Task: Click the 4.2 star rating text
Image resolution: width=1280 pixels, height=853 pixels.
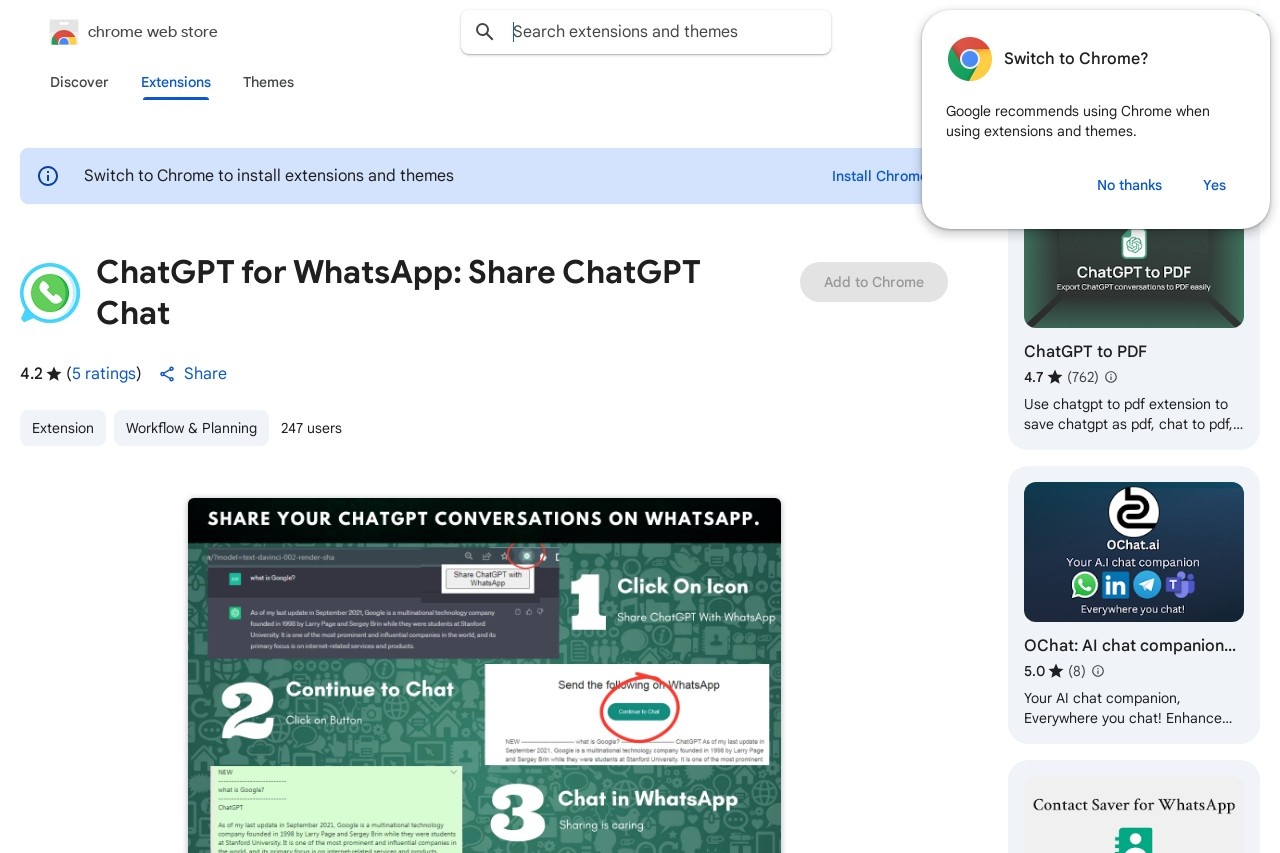Action: tap(40, 374)
